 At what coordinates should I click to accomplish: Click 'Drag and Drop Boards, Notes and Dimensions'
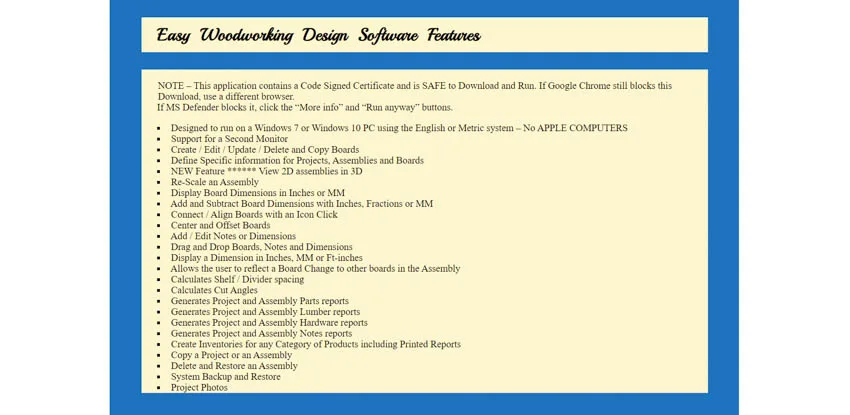[261, 247]
